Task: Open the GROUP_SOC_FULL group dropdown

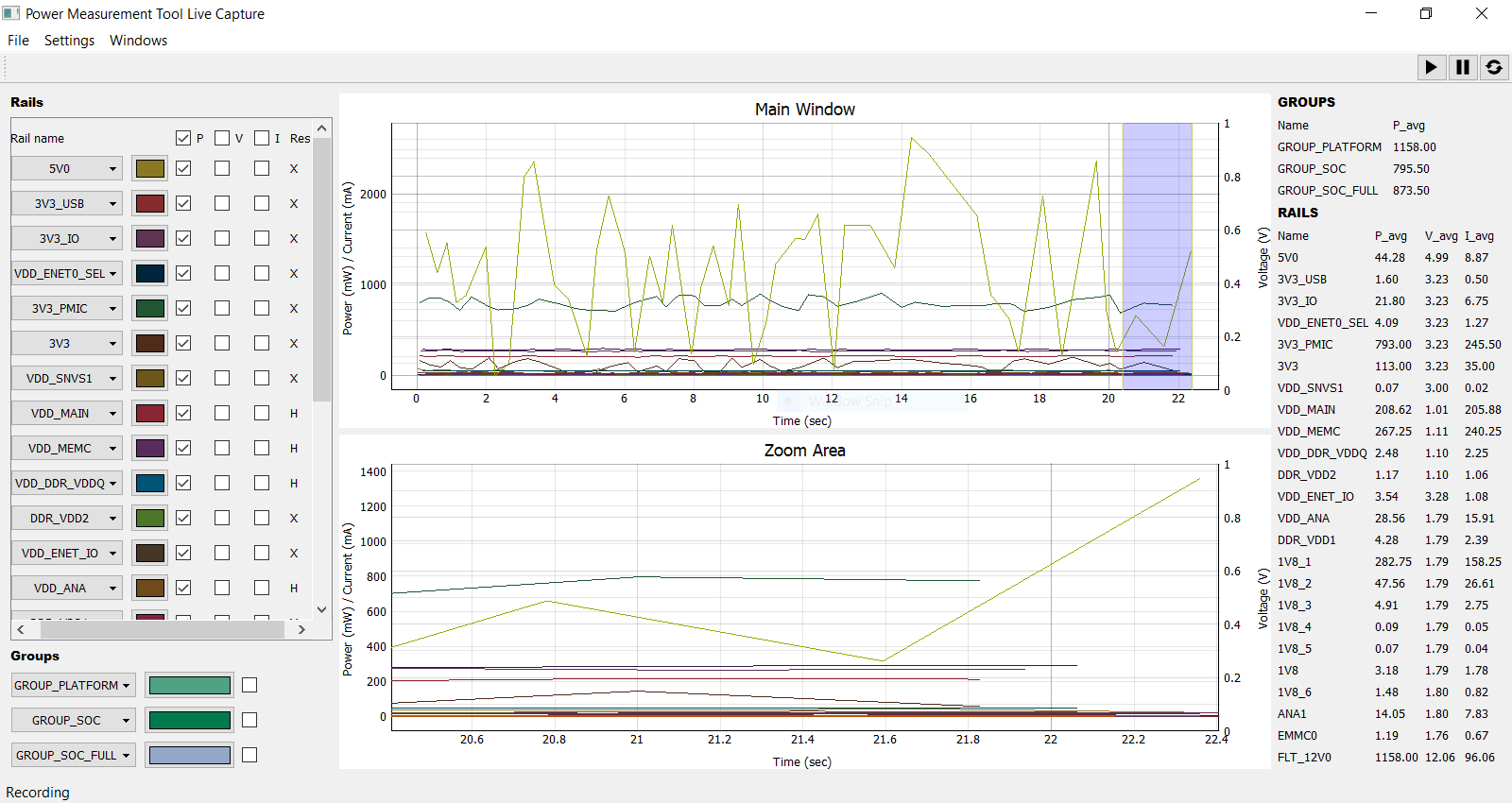Action: (74, 755)
